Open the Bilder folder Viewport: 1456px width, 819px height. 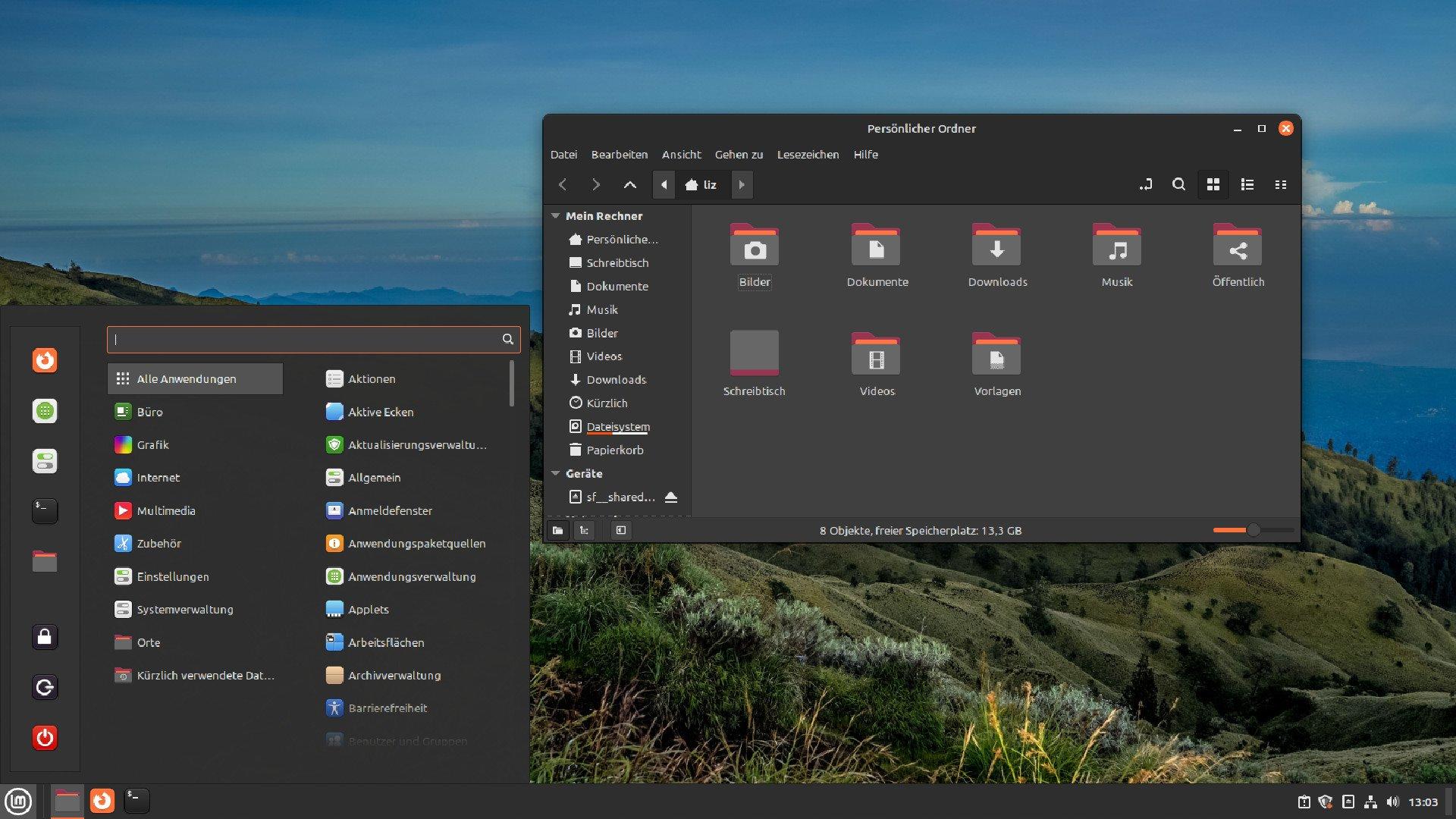click(x=754, y=246)
